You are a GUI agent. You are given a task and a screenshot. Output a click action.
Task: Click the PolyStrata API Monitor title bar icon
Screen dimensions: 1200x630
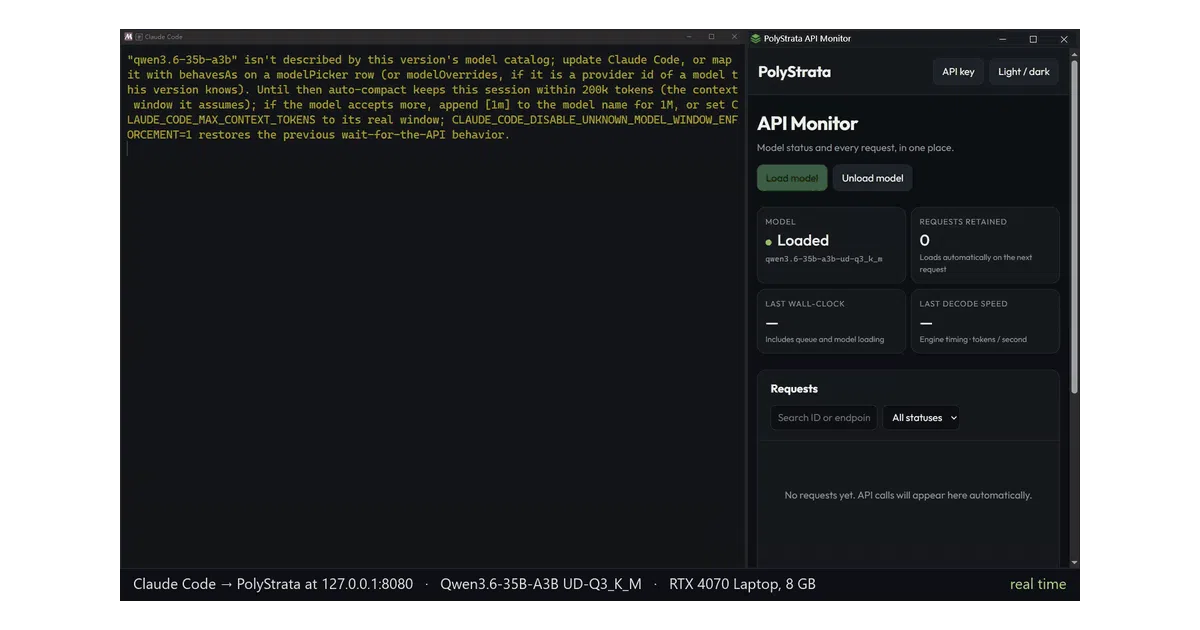click(x=756, y=39)
